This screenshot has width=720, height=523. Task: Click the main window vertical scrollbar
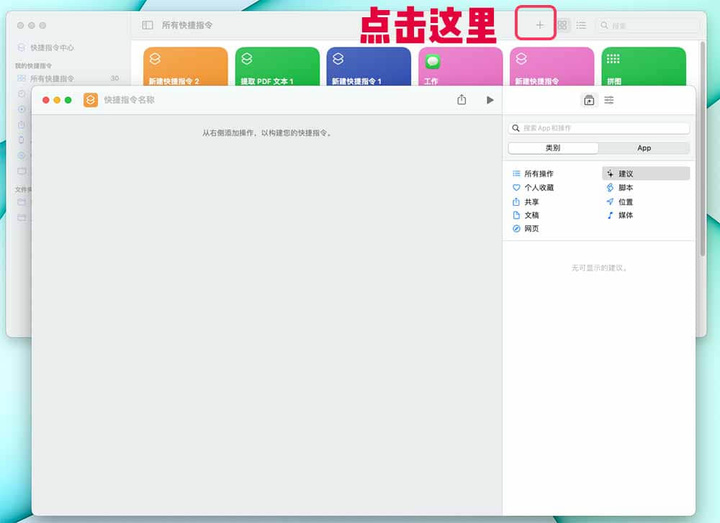pos(703,148)
